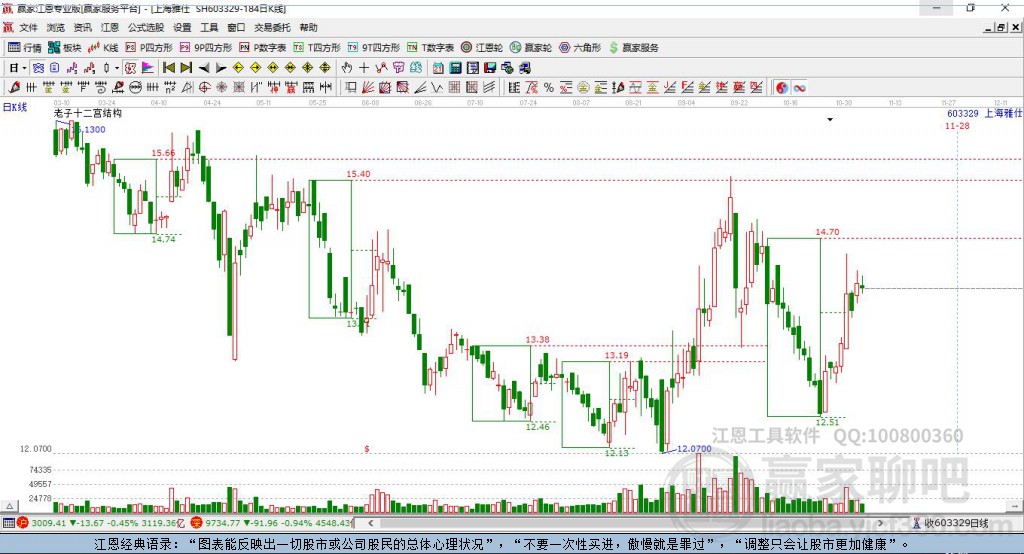The height and width of the screenshot is (554, 1024).
Task: Select the percent % tool
Action: coord(549,87)
